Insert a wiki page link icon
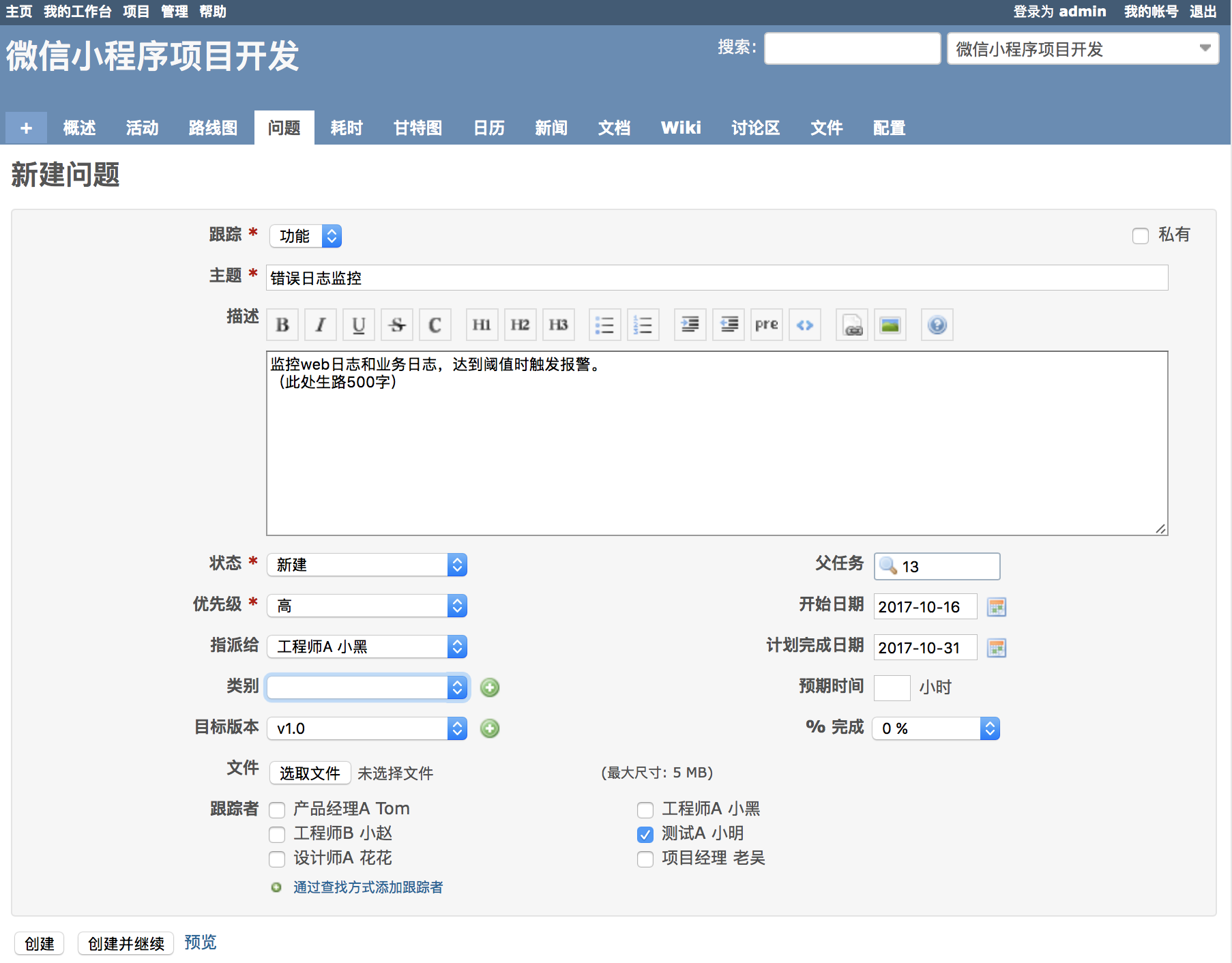Viewport: 1232px width, 963px height. tap(852, 325)
